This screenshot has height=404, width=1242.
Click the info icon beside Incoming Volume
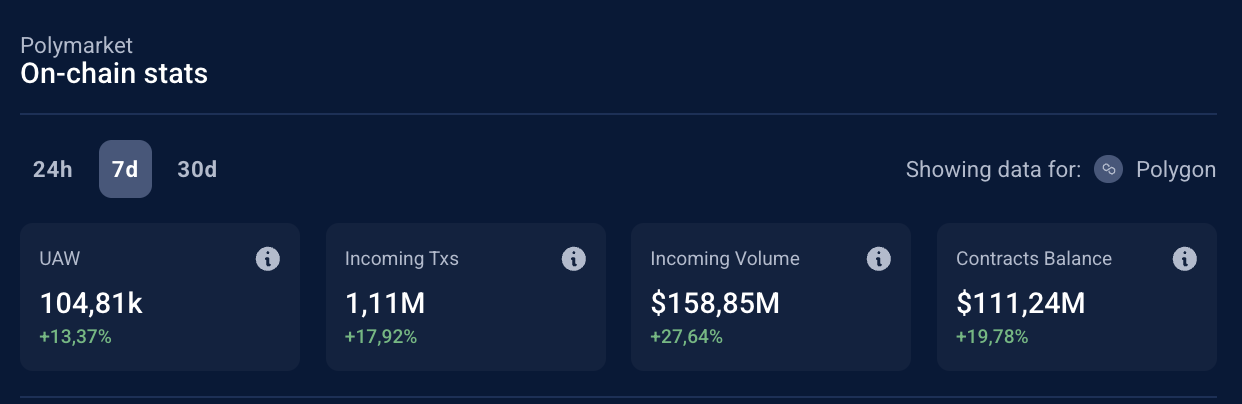[878, 259]
